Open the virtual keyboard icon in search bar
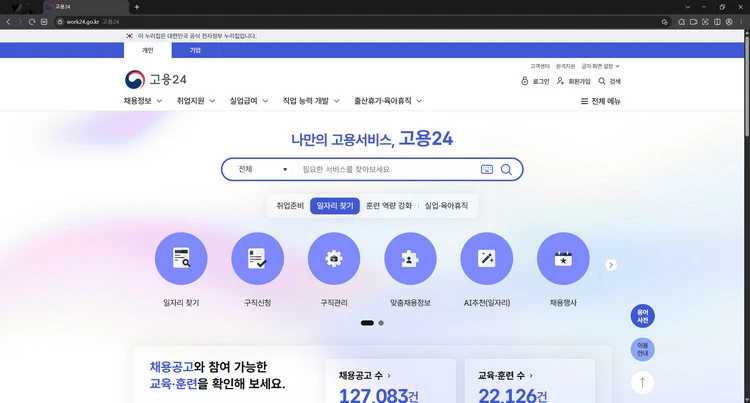750x403 pixels. click(487, 169)
